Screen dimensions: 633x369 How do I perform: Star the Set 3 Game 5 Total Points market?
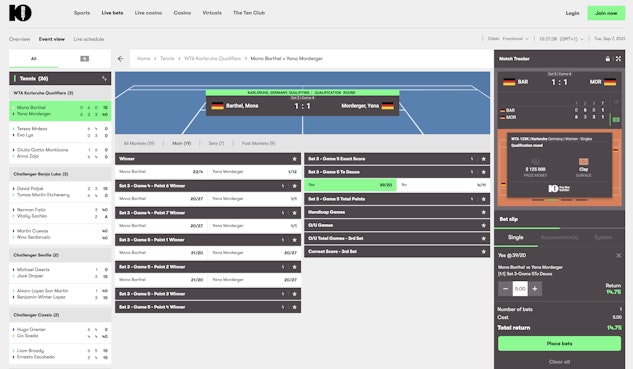coord(483,199)
